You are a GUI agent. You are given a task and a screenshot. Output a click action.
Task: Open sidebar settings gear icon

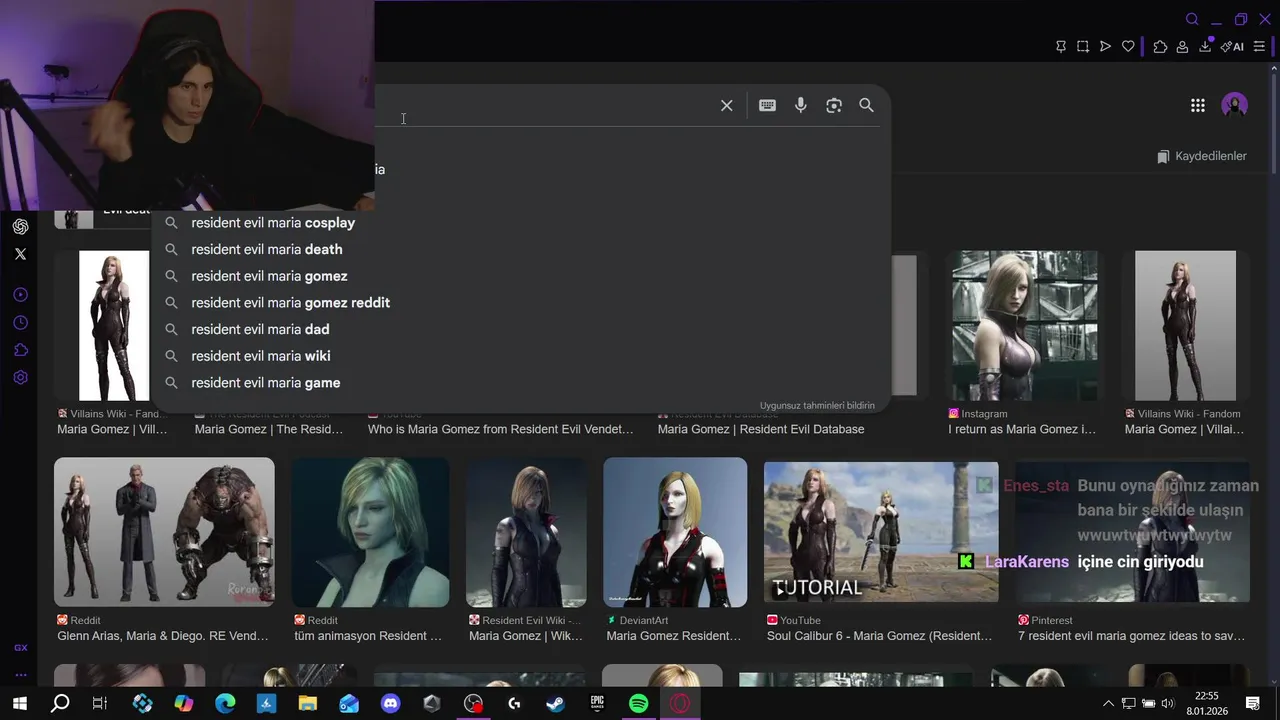point(20,378)
